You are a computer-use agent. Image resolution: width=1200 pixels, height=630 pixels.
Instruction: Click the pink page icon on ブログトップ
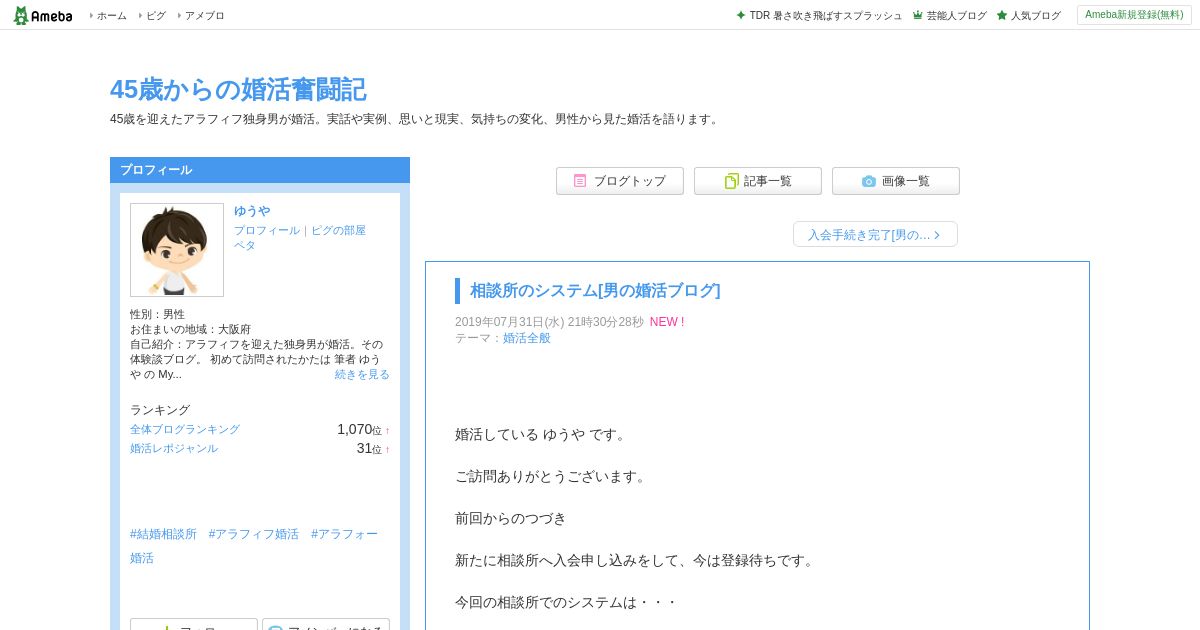click(x=580, y=181)
